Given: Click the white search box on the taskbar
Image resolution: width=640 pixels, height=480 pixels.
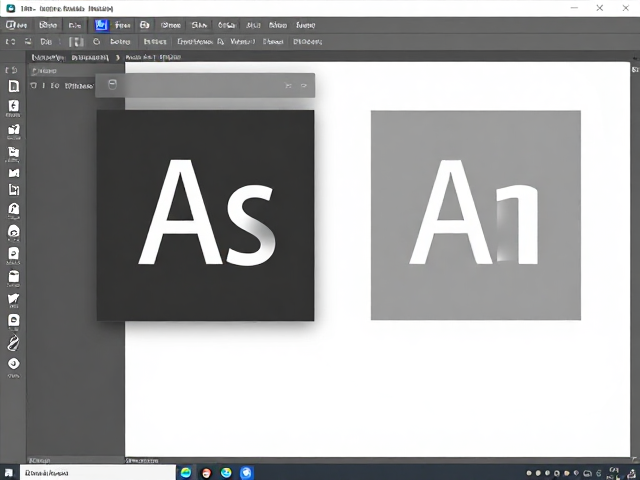Looking at the screenshot, I should (98, 473).
